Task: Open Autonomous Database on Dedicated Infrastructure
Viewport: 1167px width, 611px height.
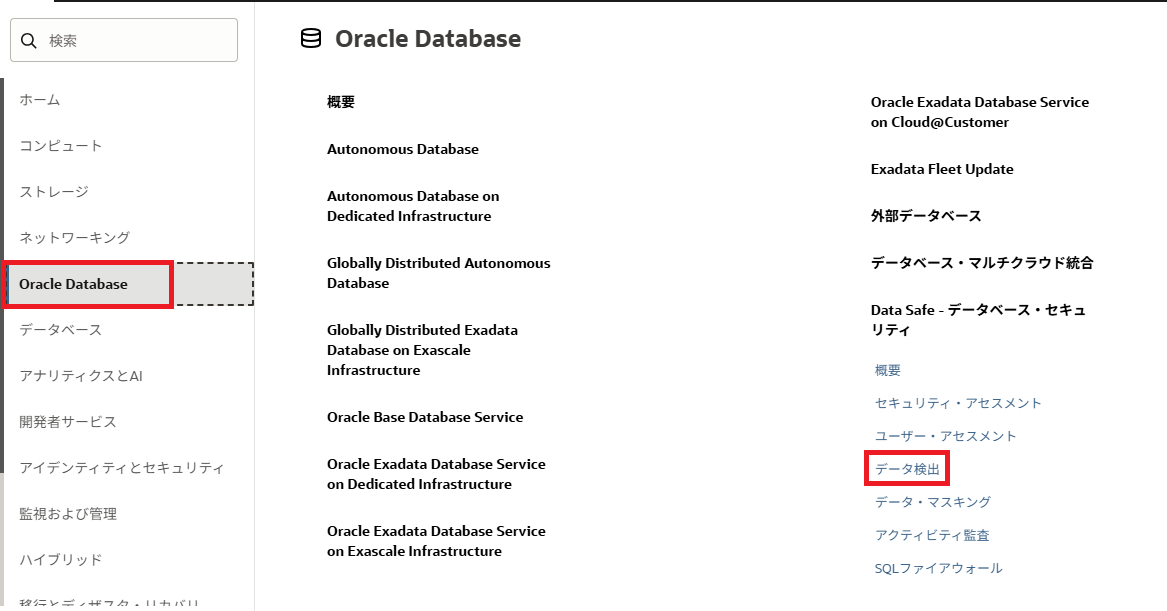Action: (x=413, y=206)
